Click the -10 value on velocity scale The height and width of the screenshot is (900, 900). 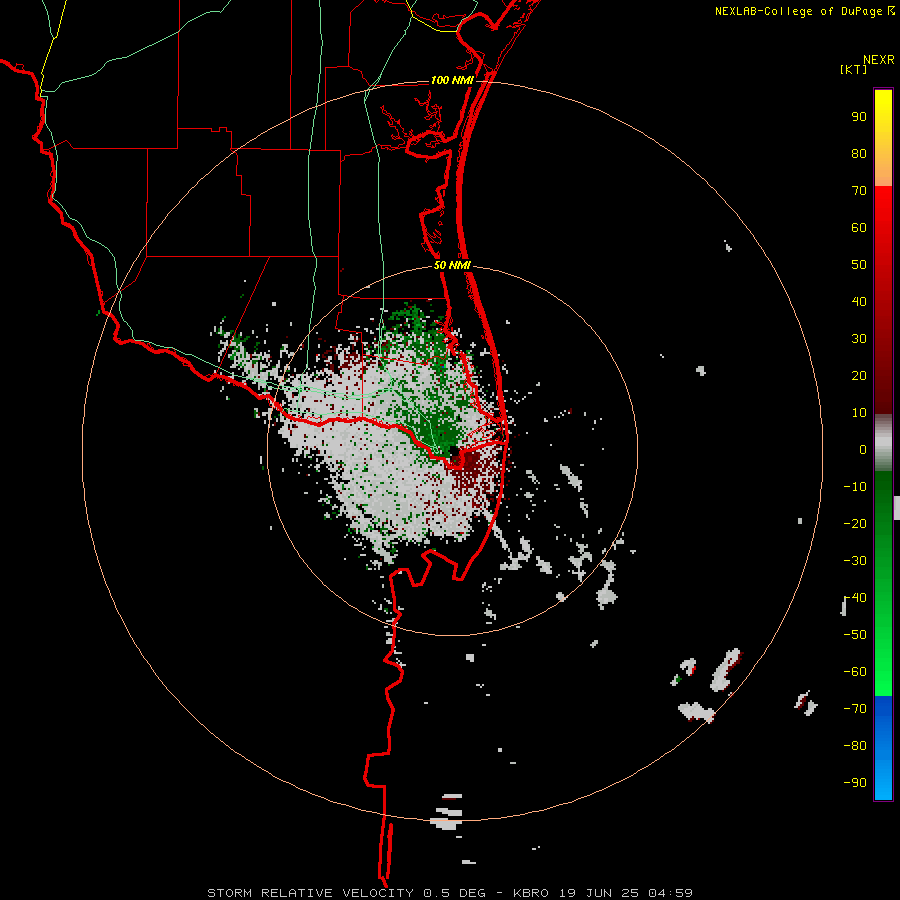[855, 487]
